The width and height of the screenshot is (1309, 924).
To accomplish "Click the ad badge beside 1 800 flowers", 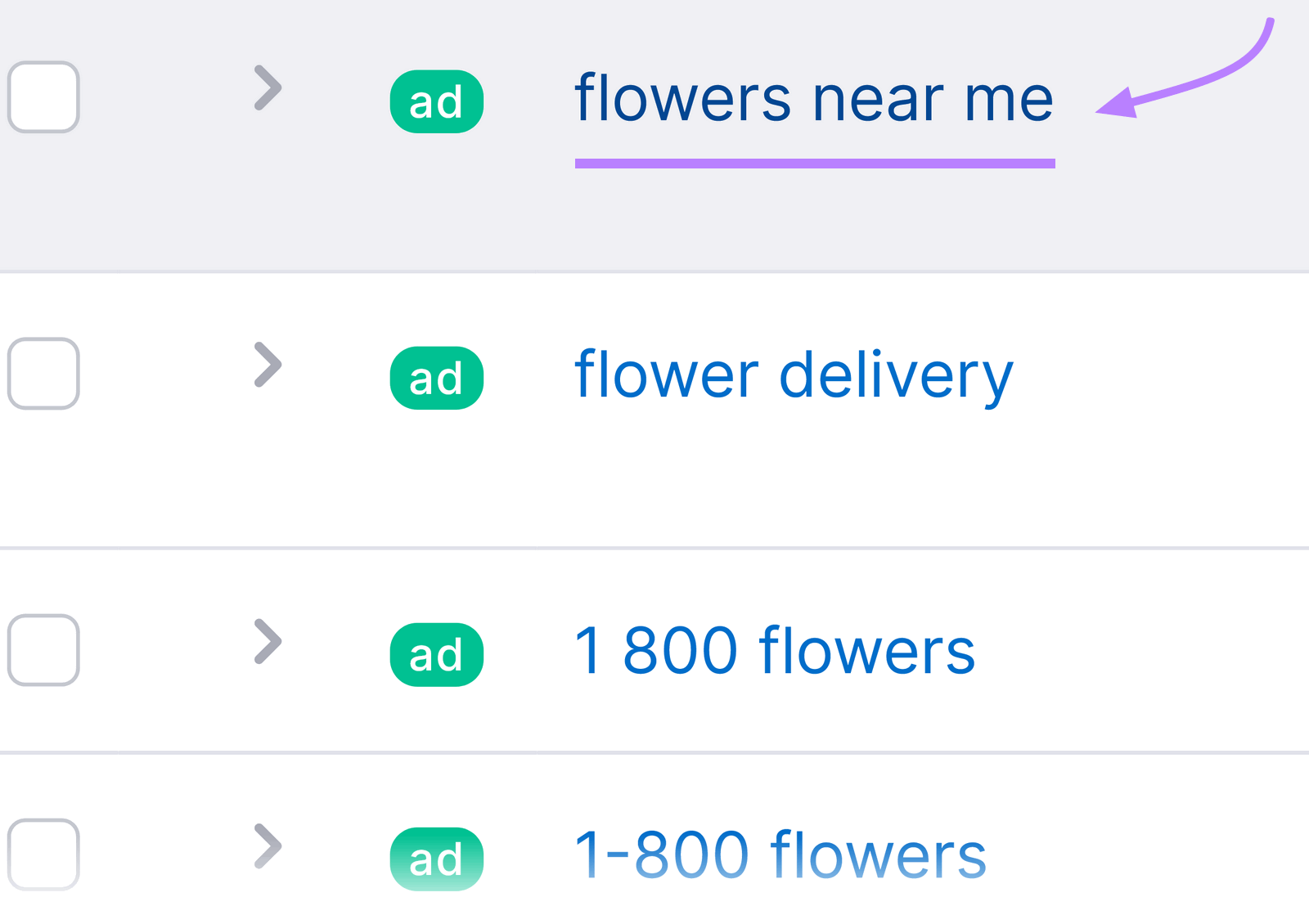I will pos(436,653).
